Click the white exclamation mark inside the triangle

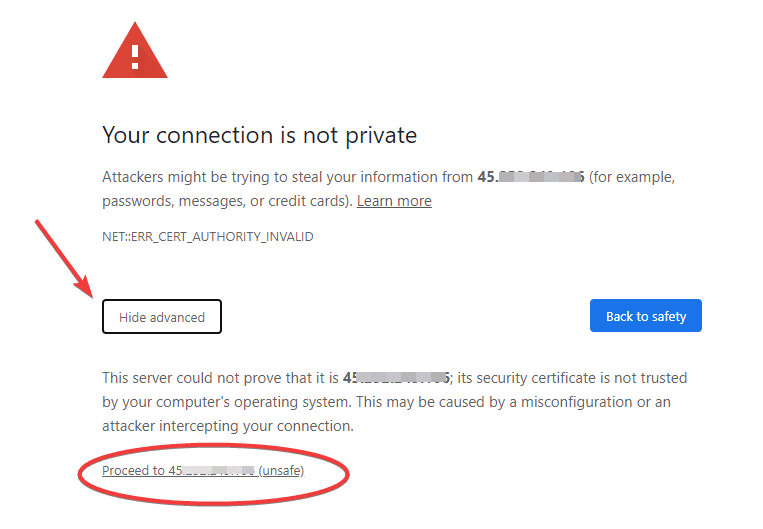[x=135, y=52]
